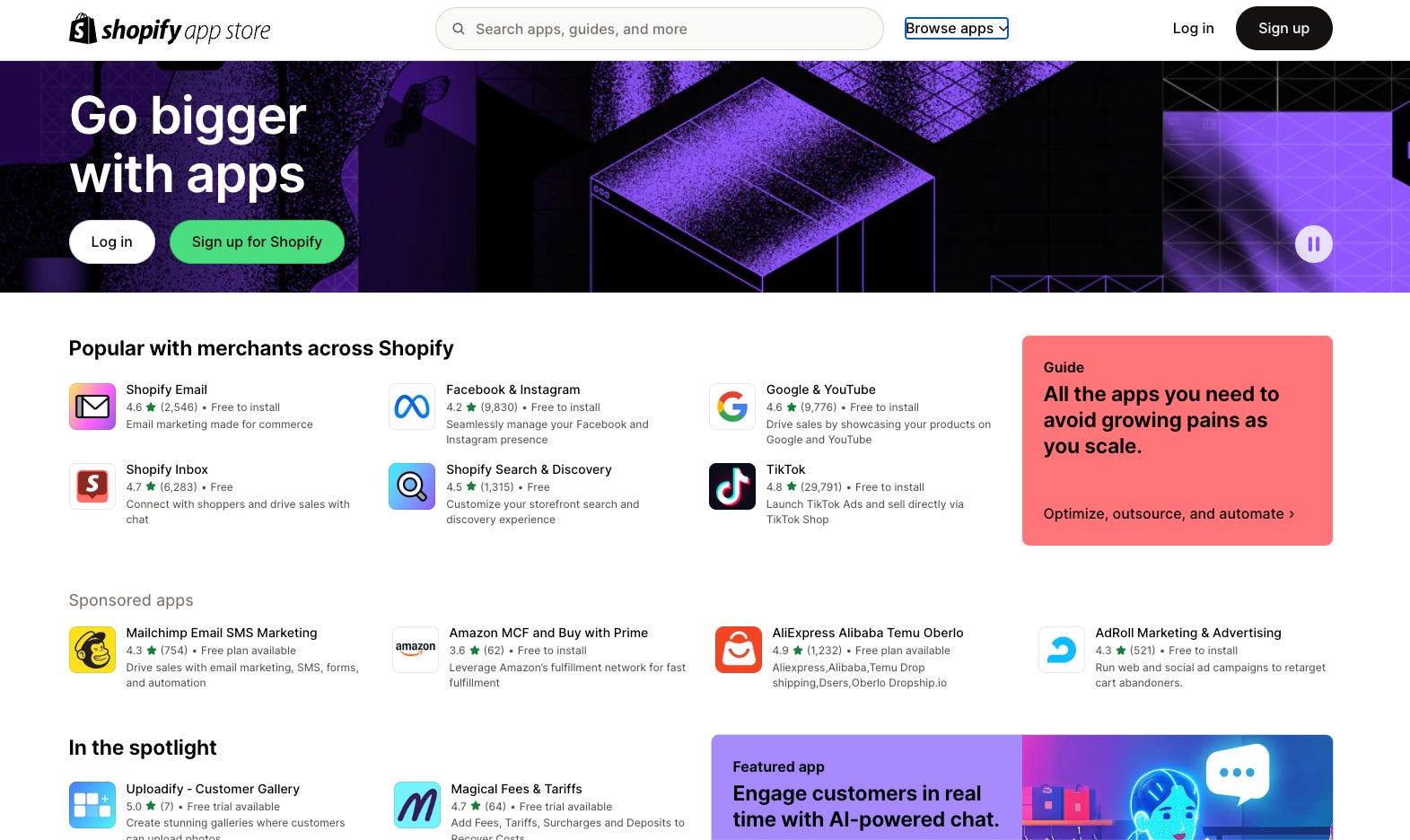Open Google & YouTube title link
The width and height of the screenshot is (1410, 840).
pyautogui.click(x=821, y=389)
